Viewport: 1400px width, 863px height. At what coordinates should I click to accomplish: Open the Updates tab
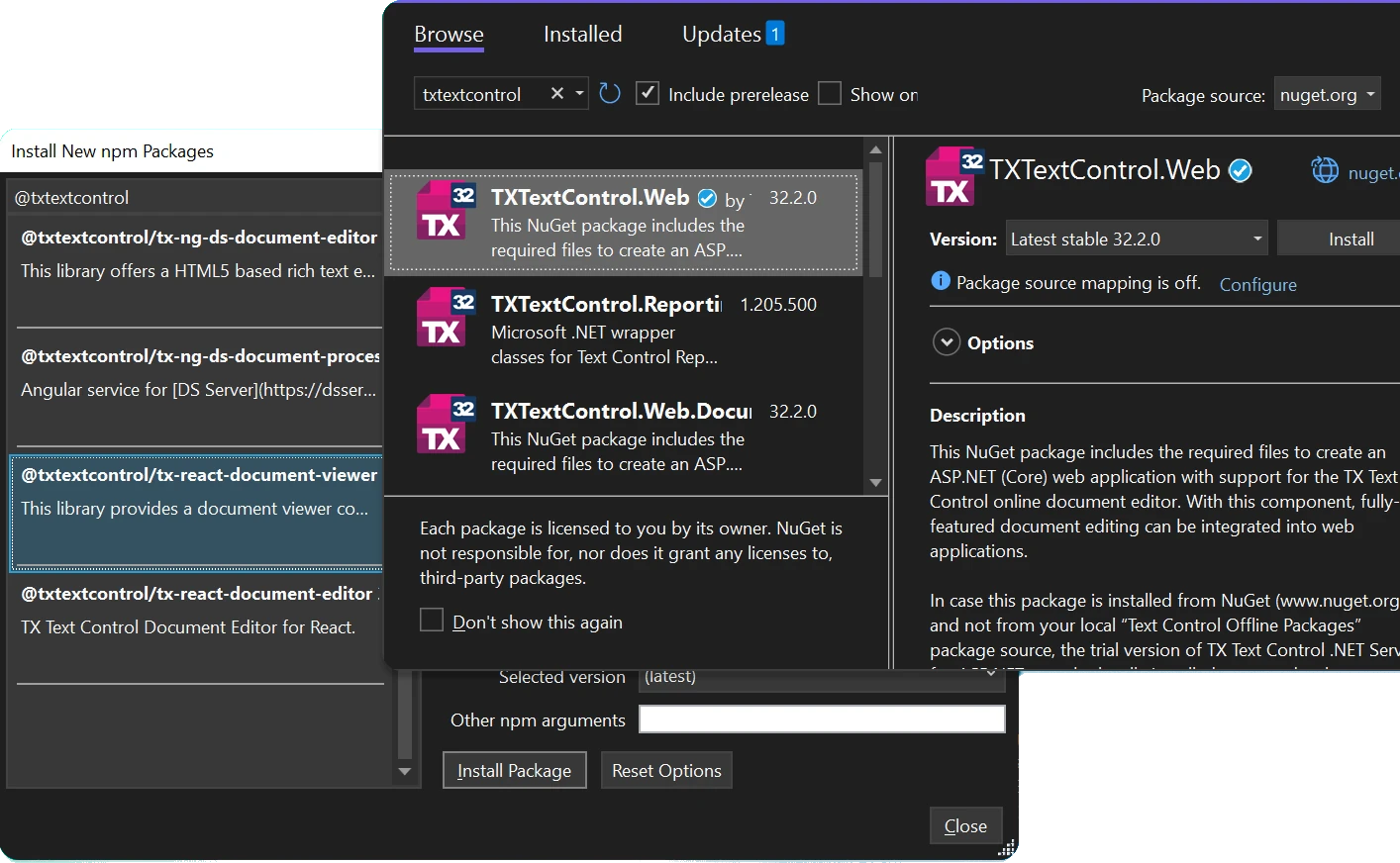point(732,35)
